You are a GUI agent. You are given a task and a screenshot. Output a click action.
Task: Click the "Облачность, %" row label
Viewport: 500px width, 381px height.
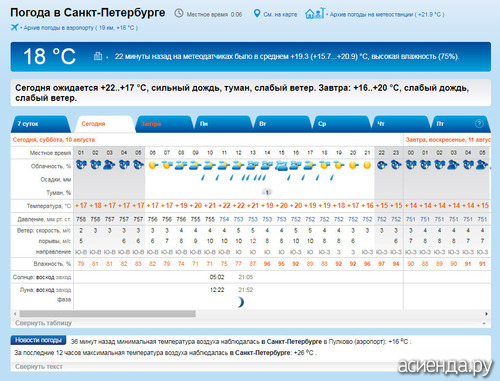pos(51,166)
